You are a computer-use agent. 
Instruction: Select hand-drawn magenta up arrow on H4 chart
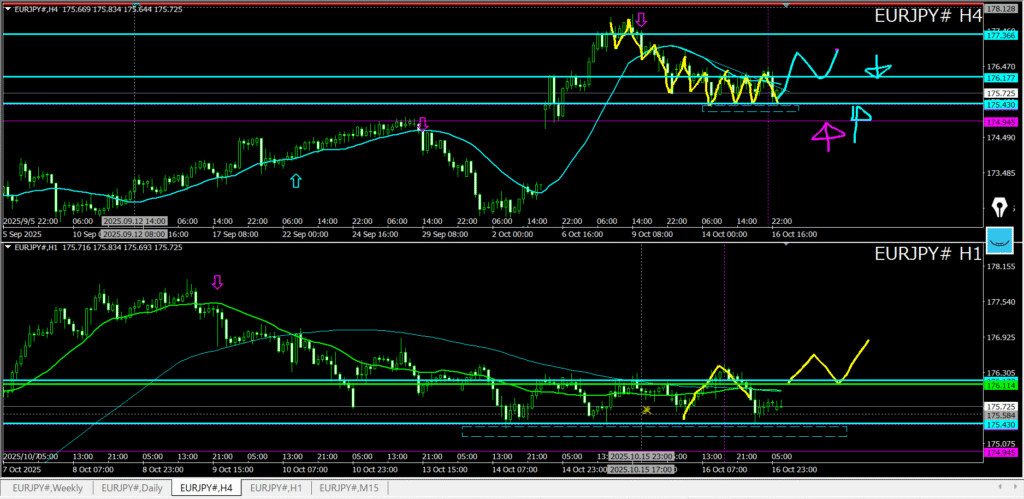pos(826,136)
